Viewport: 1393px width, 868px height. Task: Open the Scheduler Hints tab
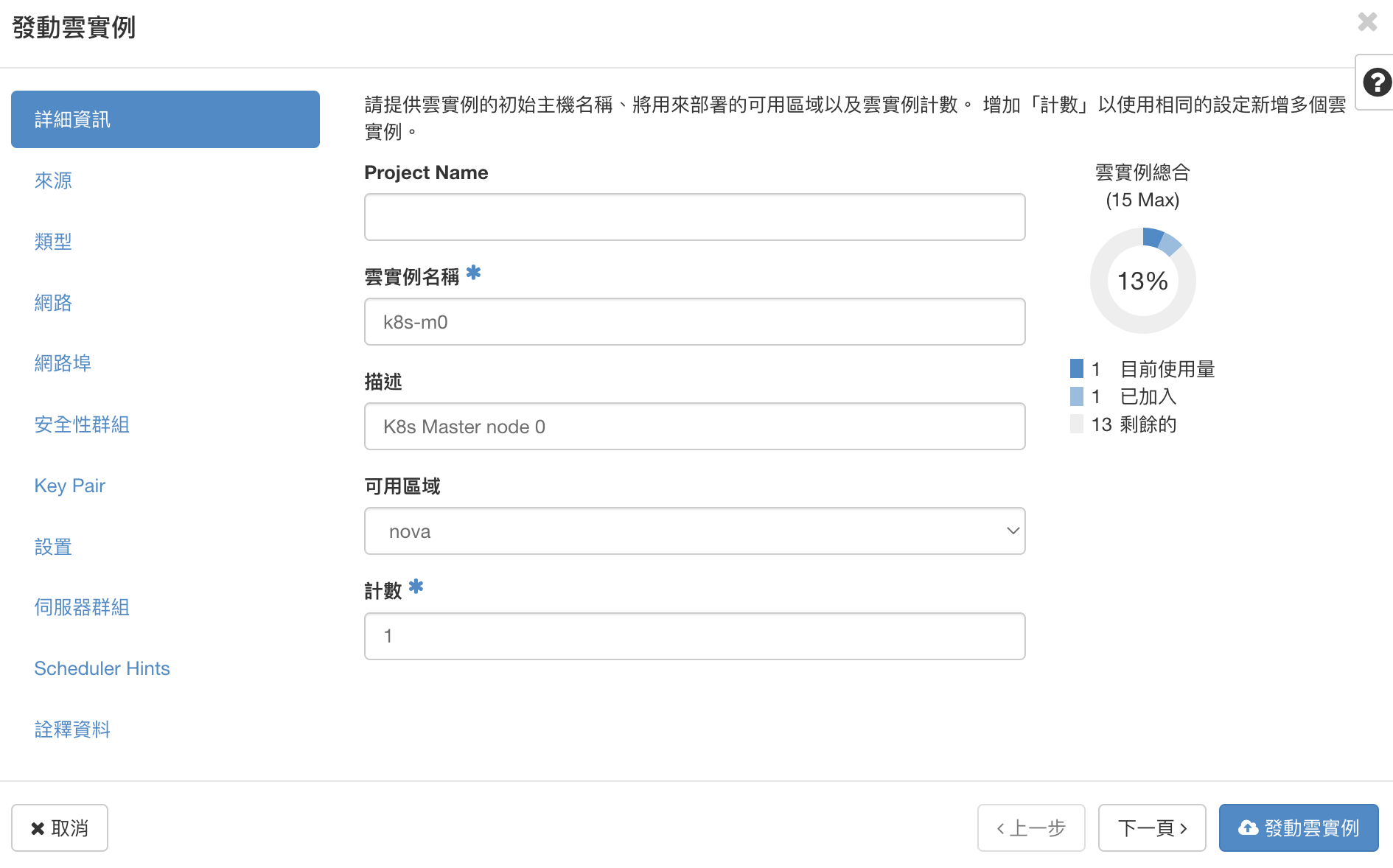click(102, 668)
